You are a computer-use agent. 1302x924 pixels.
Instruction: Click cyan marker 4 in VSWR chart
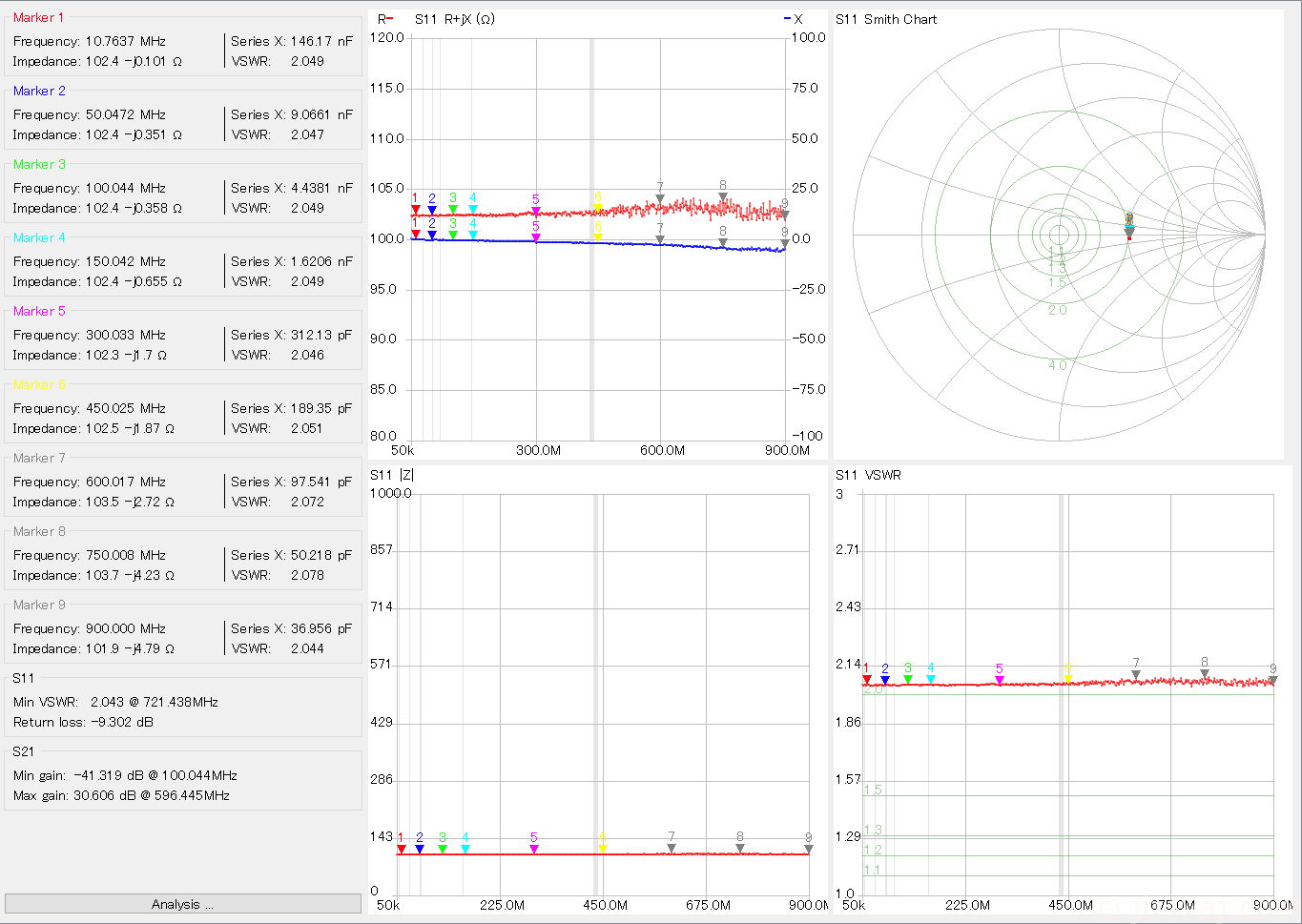(x=931, y=679)
